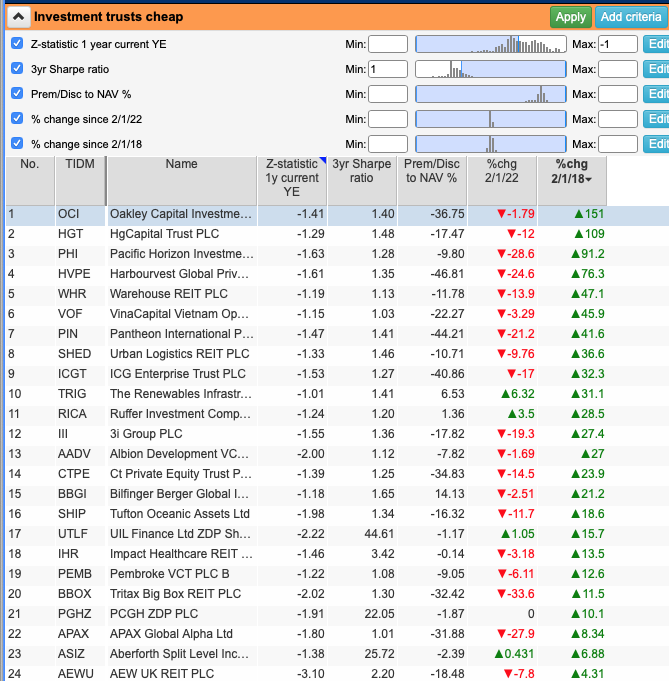Screen dimensions: 669x681
Task: Click Max field of Z-statistic containing -1
Action: [618, 44]
